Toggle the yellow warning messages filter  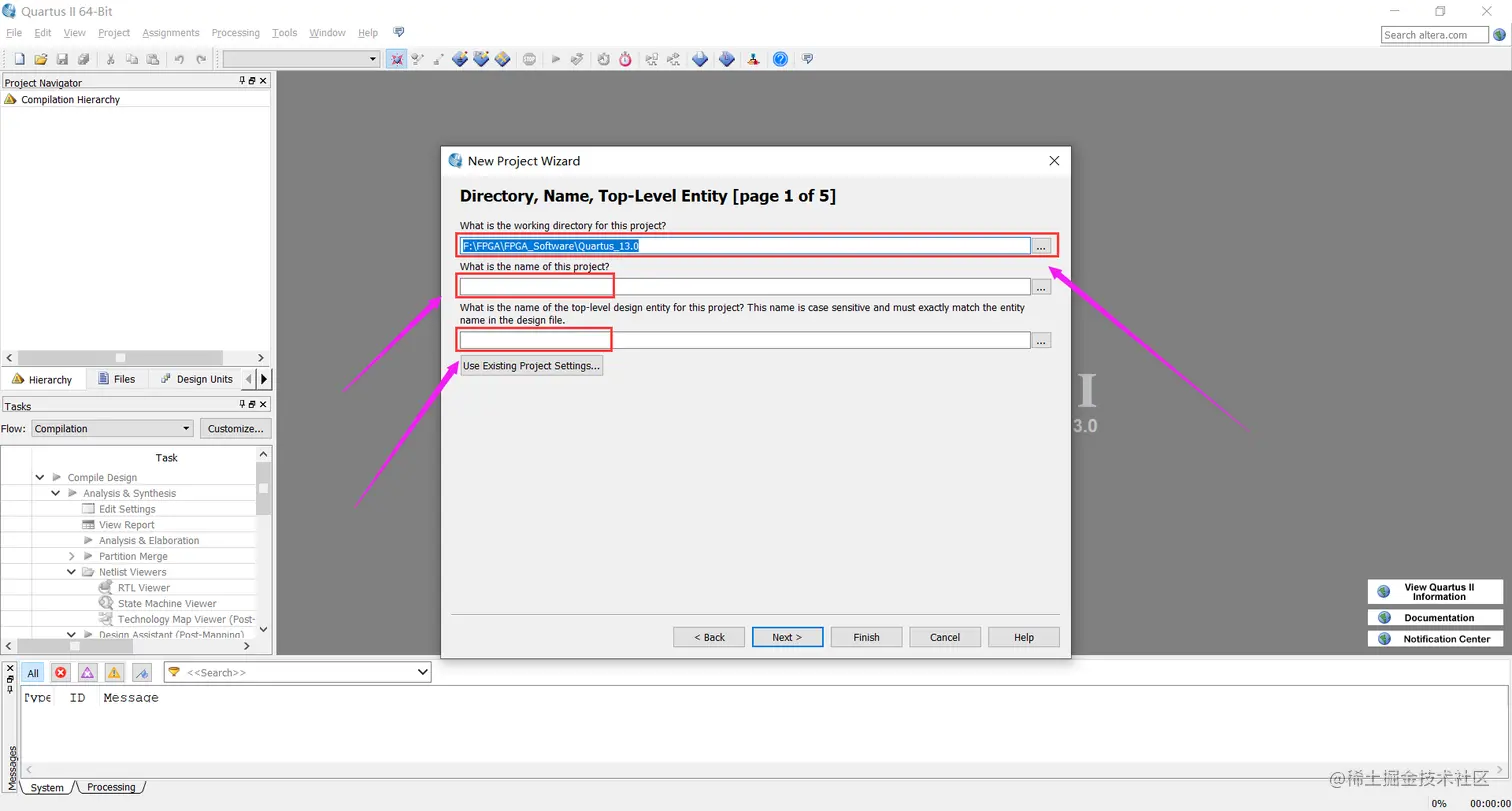tap(114, 673)
